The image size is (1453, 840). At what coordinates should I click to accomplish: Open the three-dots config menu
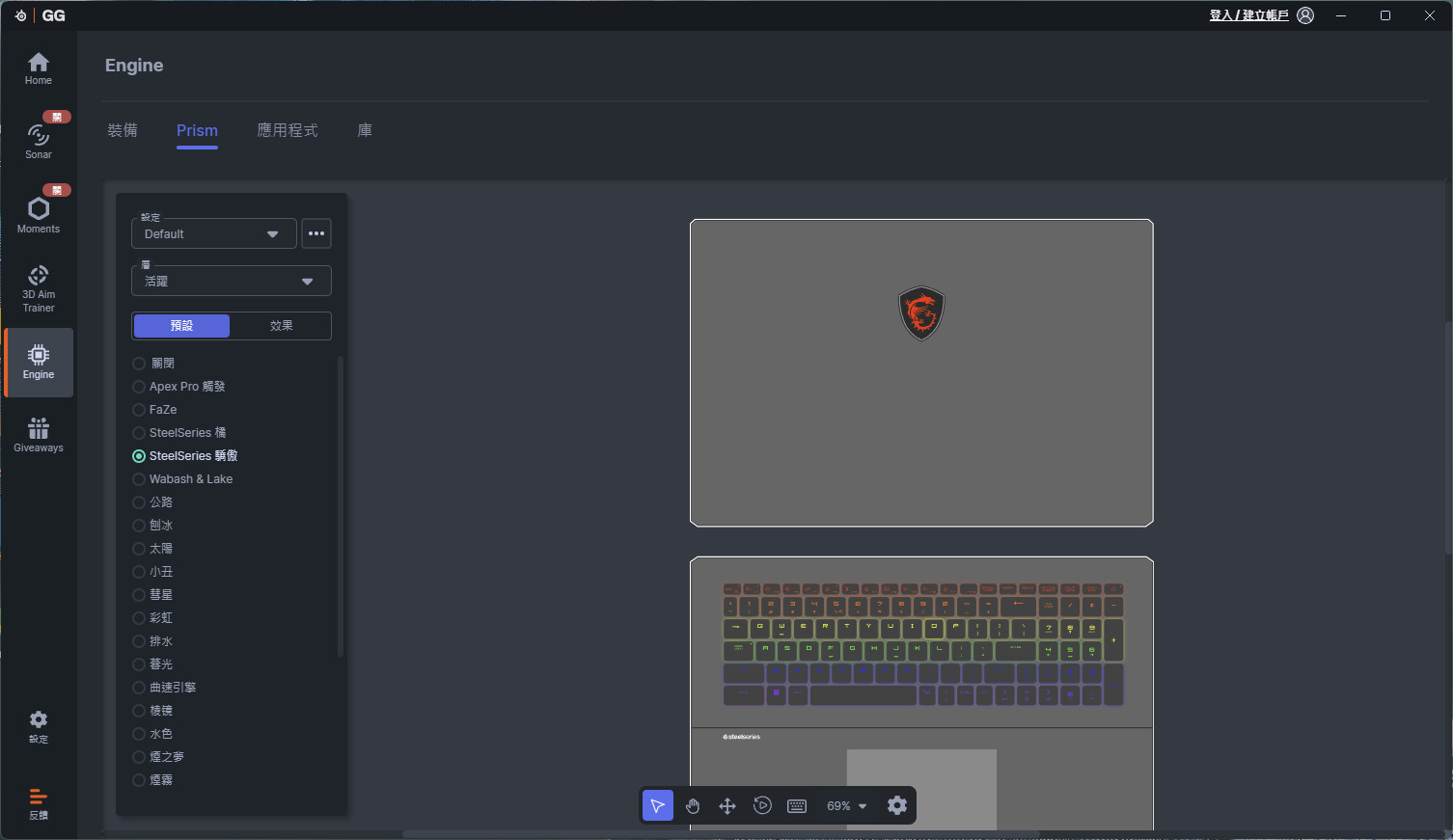[x=316, y=233]
